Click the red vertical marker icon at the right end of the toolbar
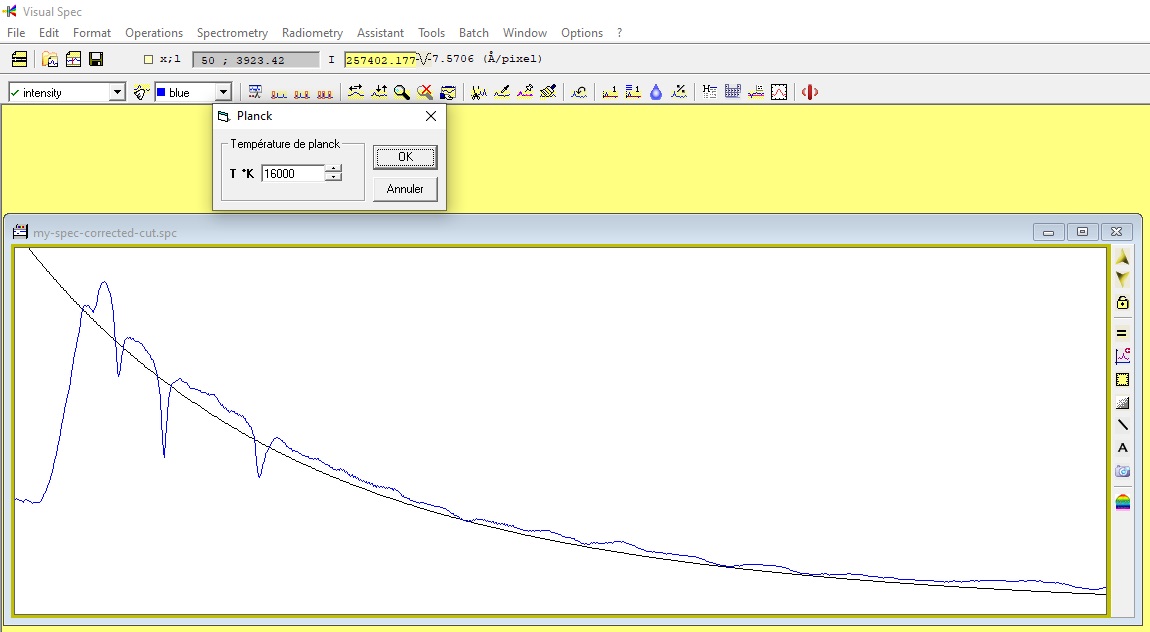1150x632 pixels. [810, 92]
